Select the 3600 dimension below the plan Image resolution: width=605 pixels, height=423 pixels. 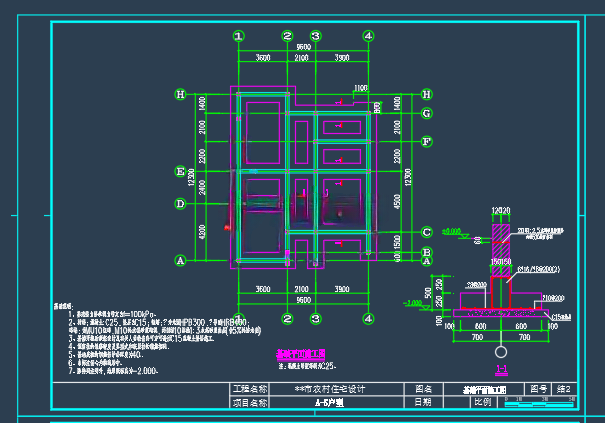point(263,289)
